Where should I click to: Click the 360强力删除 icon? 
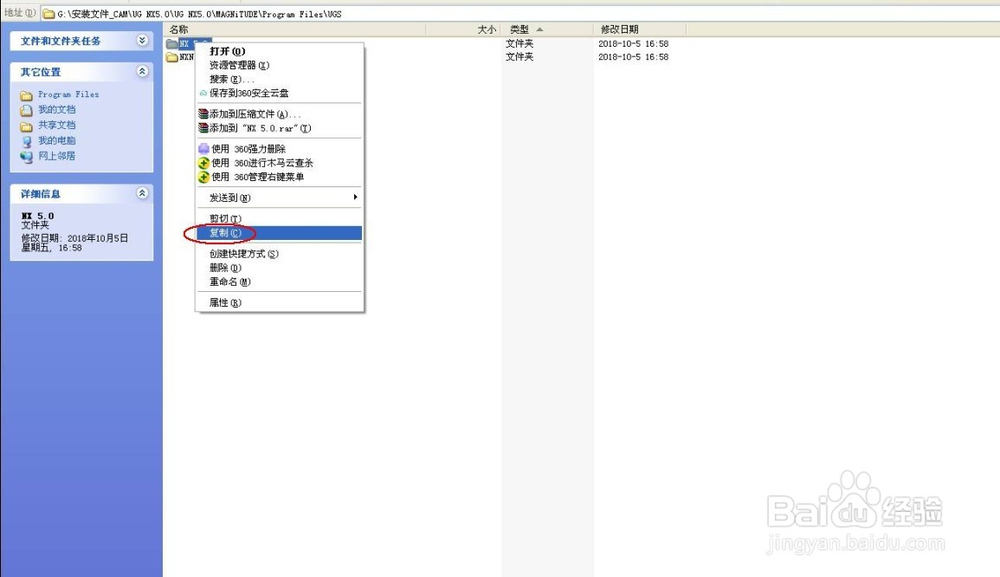click(204, 147)
